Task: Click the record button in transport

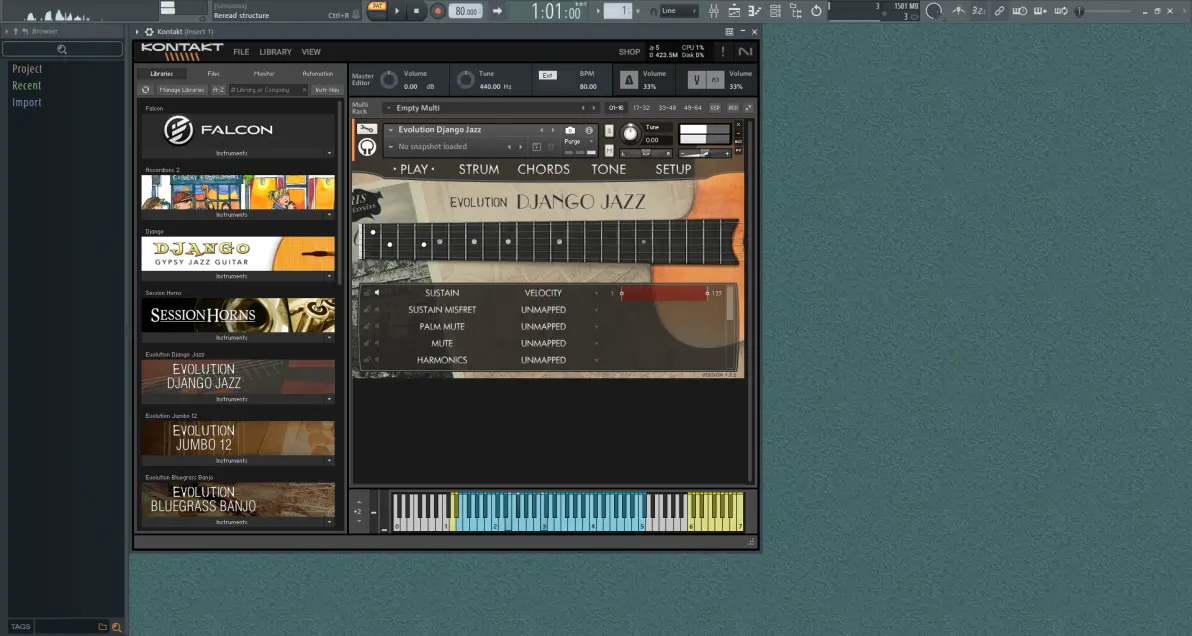Action: (437, 11)
